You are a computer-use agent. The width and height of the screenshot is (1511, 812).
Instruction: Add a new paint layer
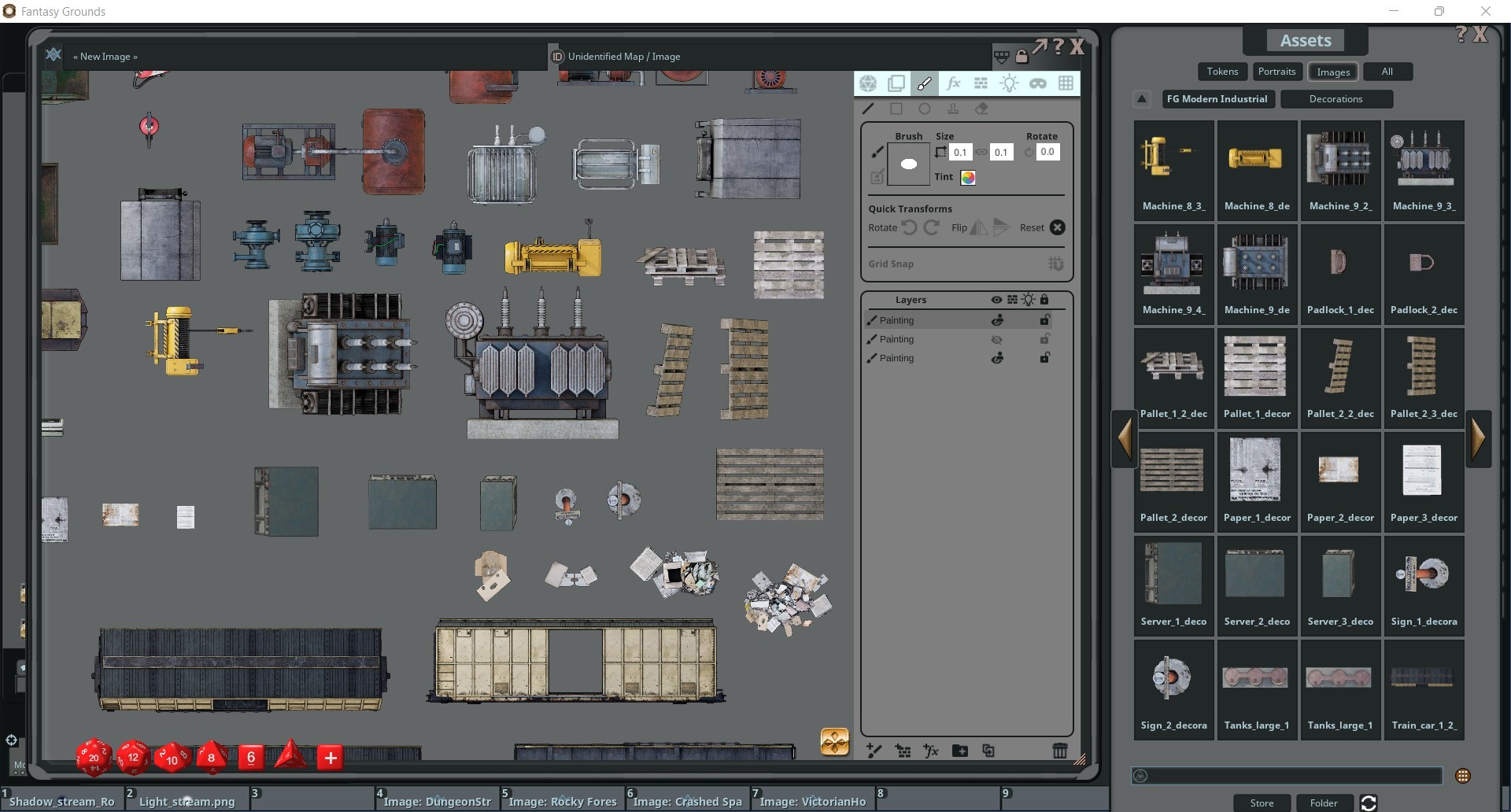(x=874, y=751)
